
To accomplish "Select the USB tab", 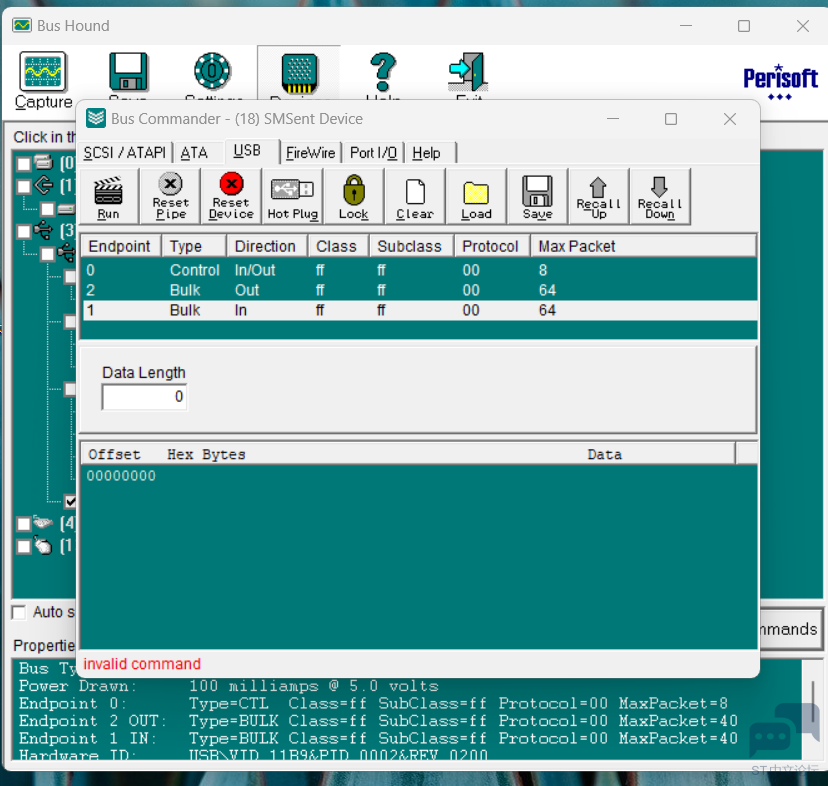I will point(248,151).
